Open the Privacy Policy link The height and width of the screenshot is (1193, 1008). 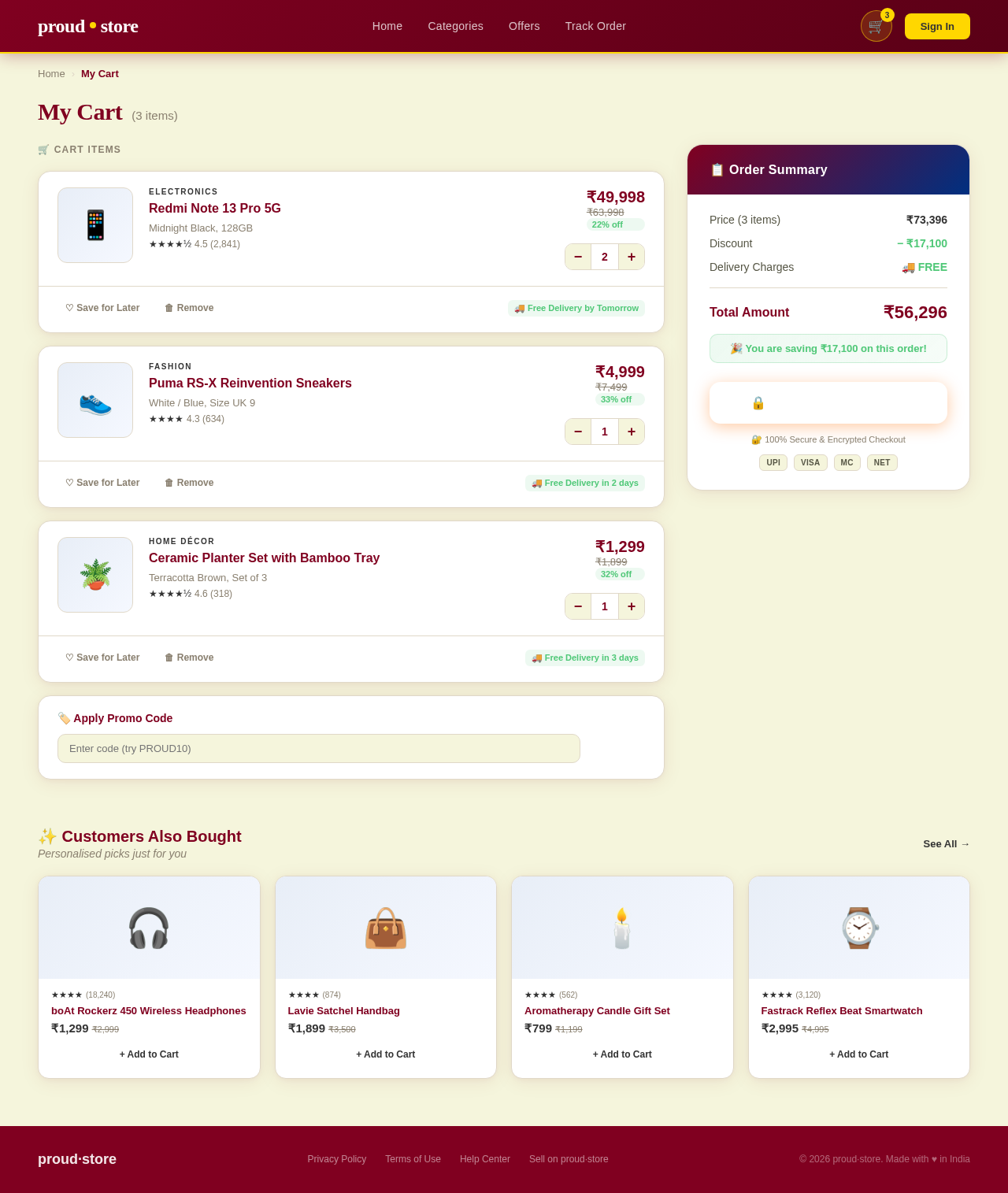click(x=336, y=1159)
